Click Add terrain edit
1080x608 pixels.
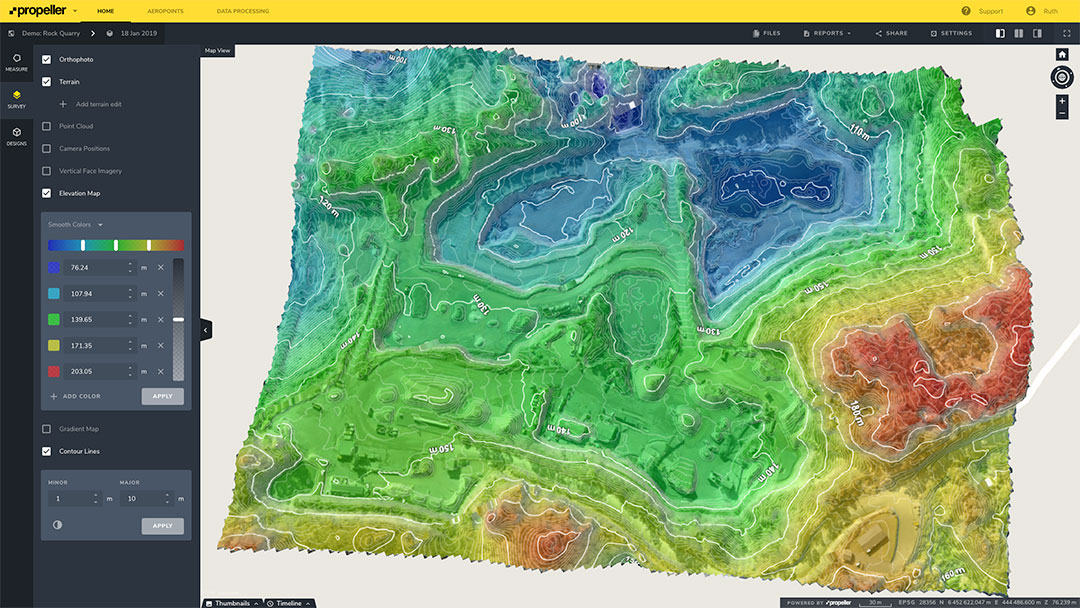point(98,104)
